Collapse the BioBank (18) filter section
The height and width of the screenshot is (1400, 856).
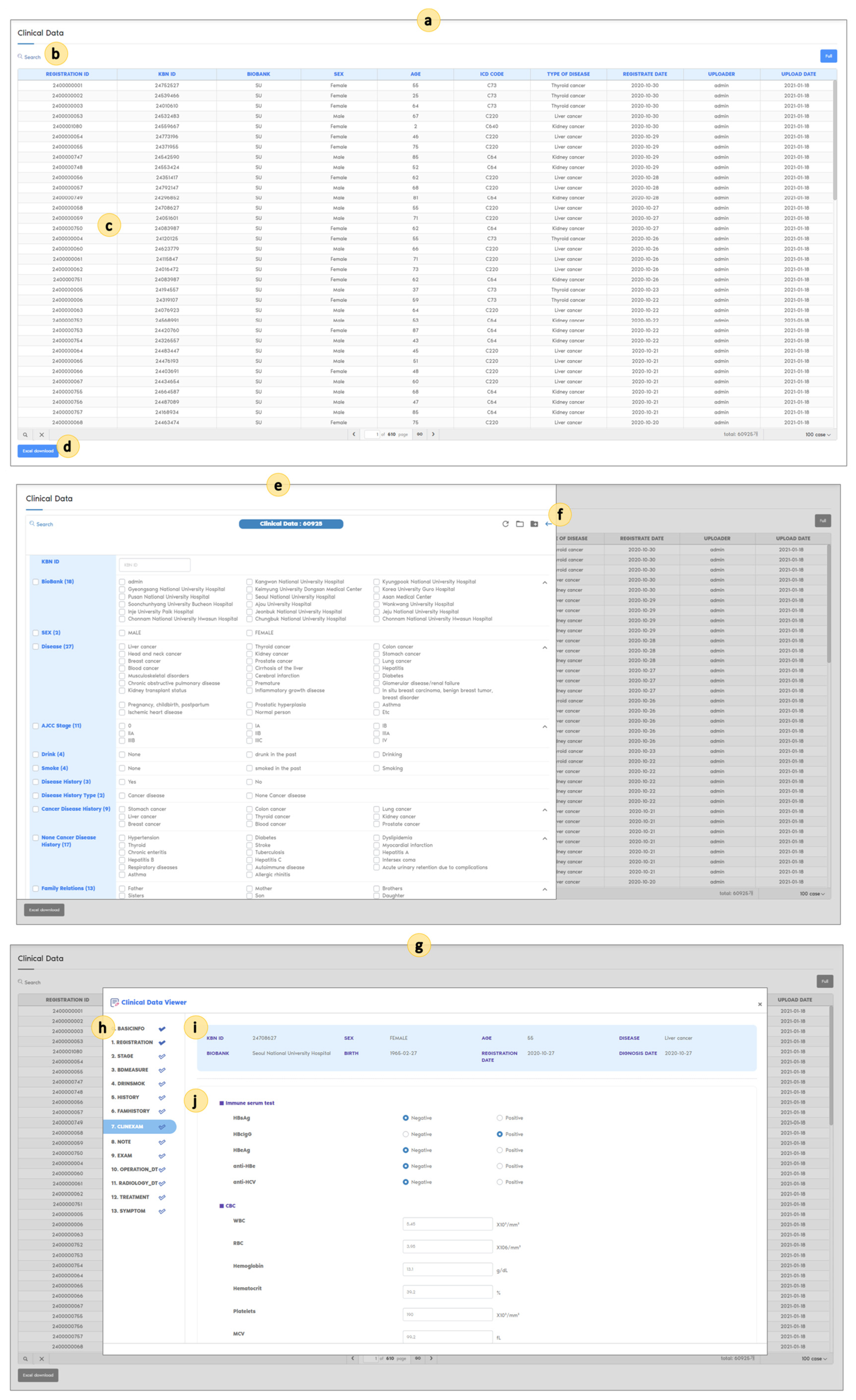(544, 582)
